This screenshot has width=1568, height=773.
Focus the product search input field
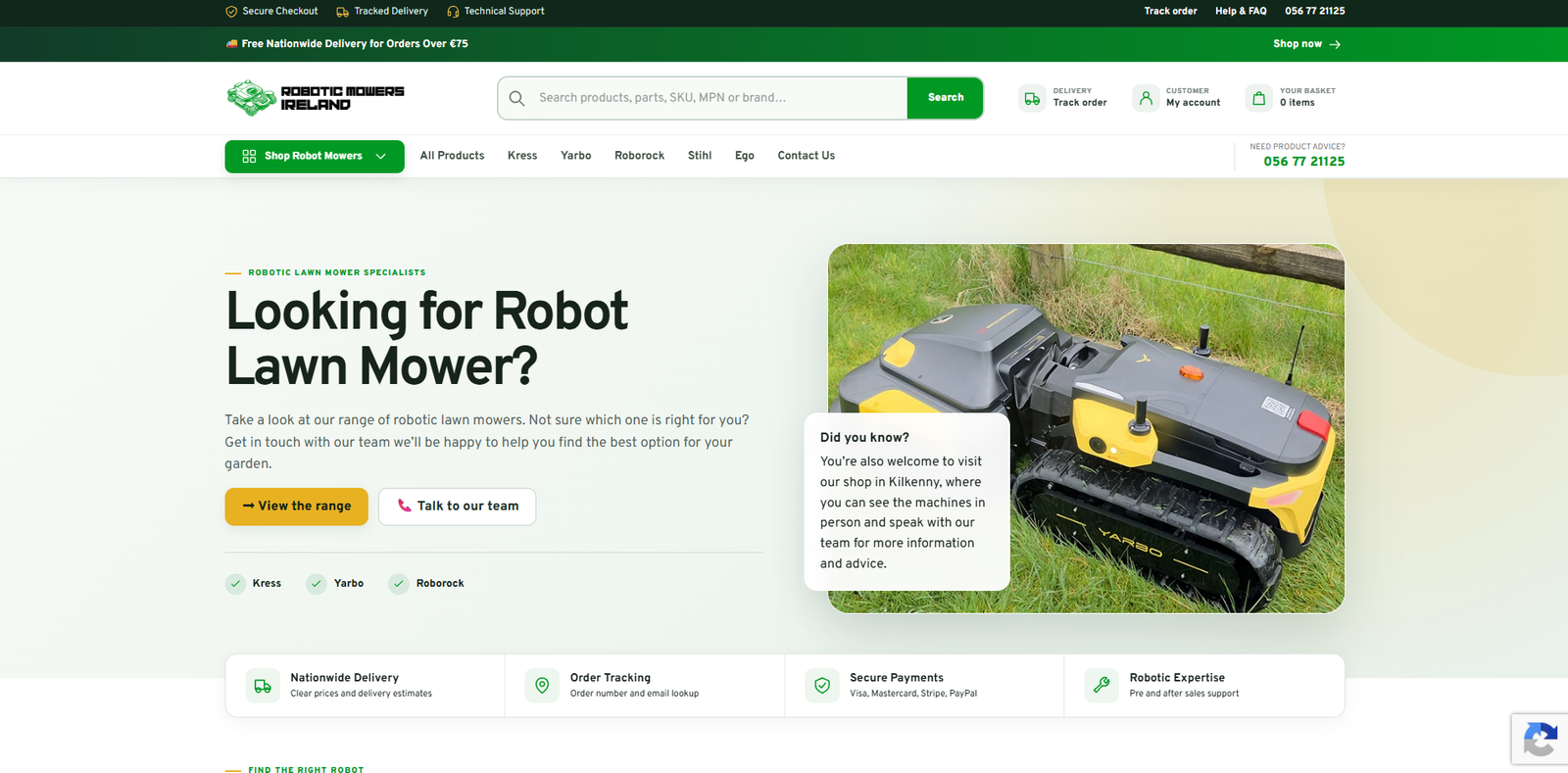[x=720, y=98]
